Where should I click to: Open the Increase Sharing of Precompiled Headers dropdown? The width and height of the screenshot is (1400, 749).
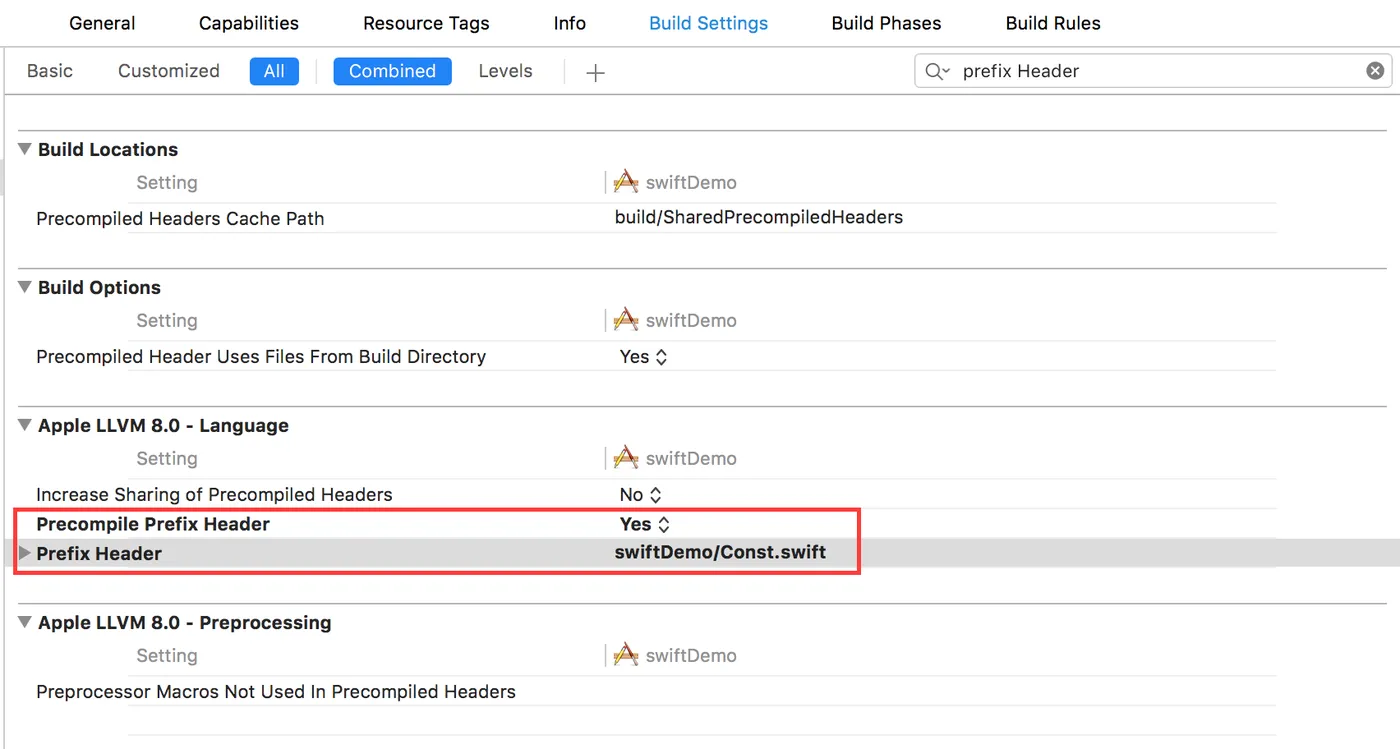point(641,494)
